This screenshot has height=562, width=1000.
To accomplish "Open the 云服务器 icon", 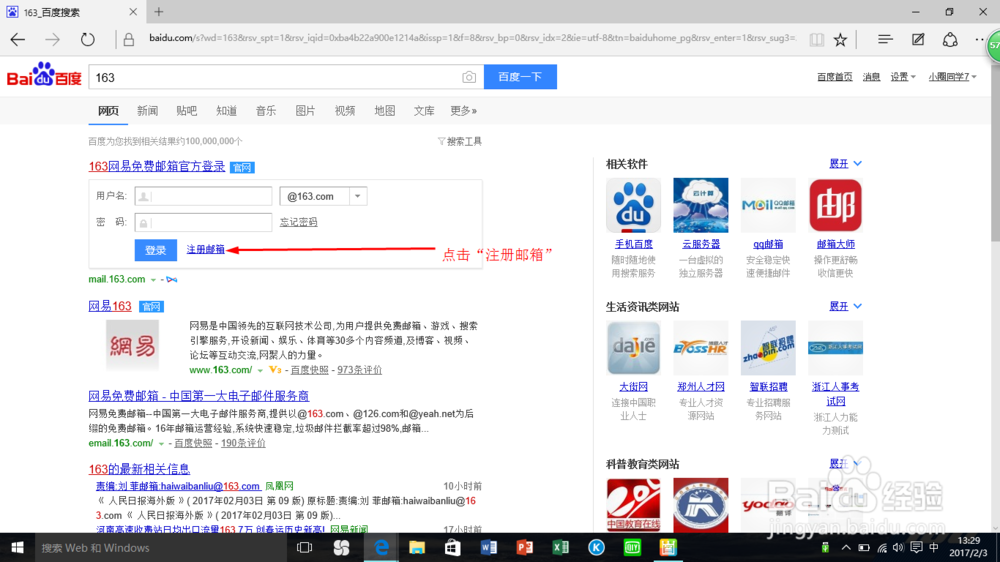I will coord(701,205).
